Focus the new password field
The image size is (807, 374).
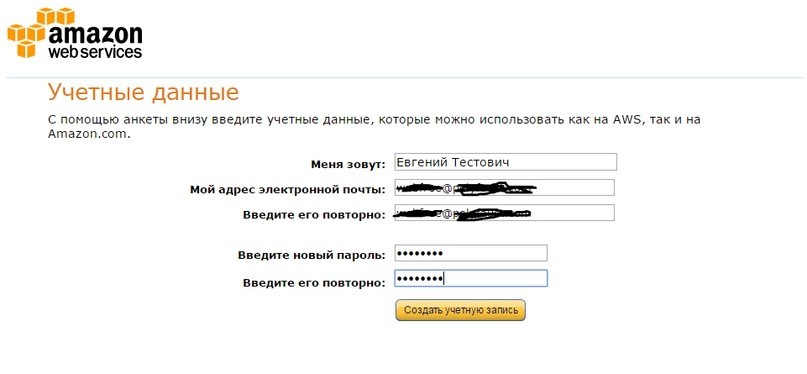(x=471, y=253)
